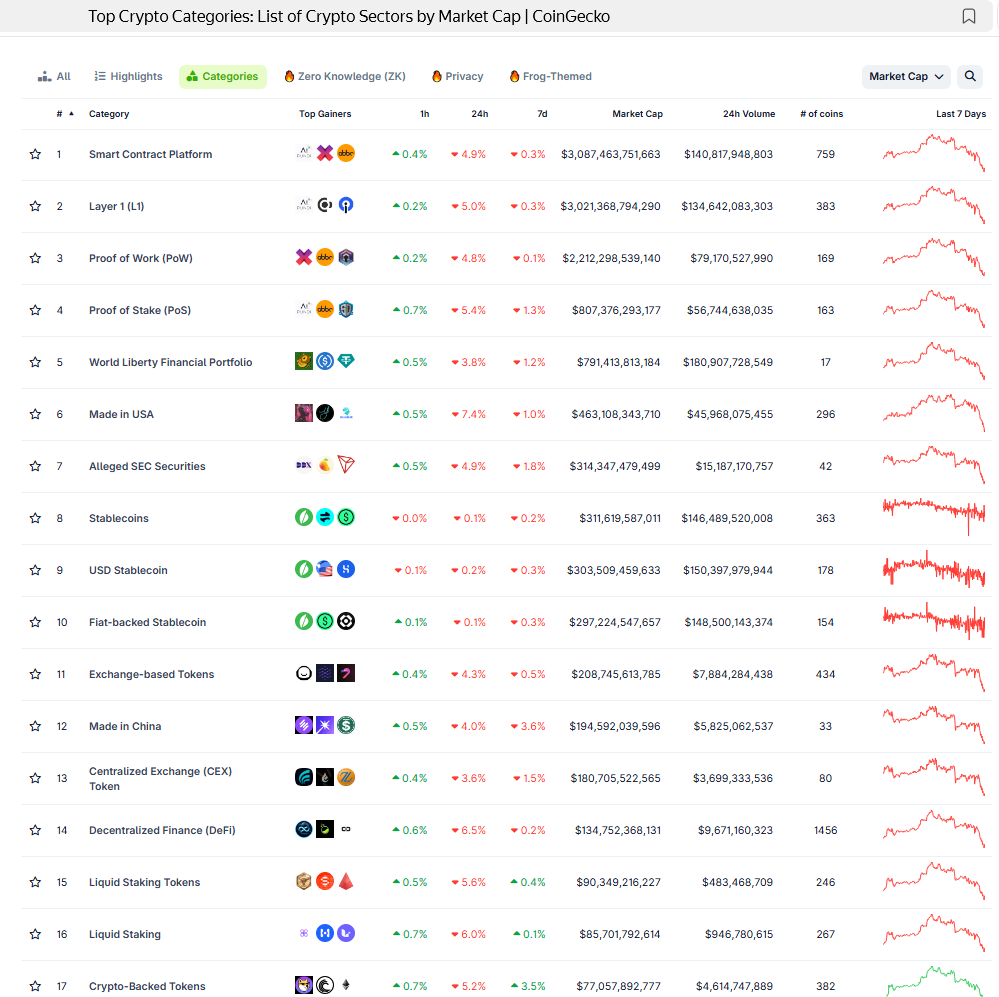This screenshot has height=997, width=999.
Task: Select the Frog-Themed category filter
Action: 550,76
